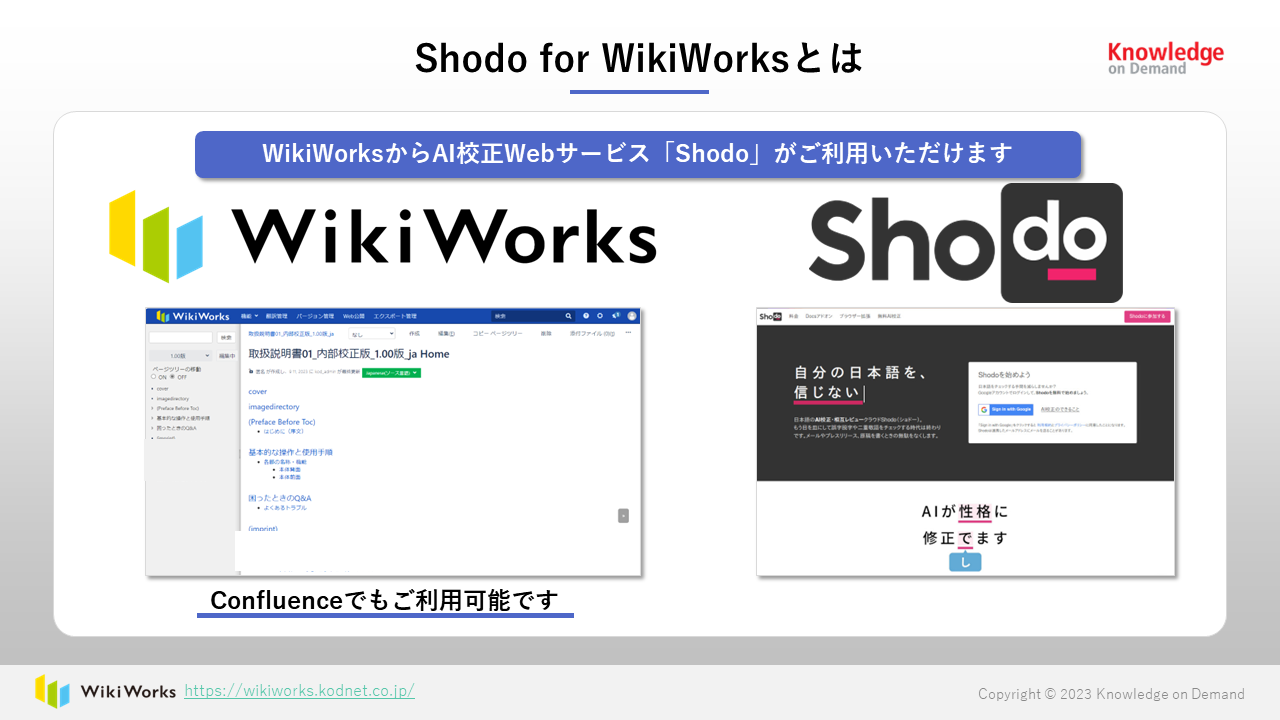Image resolution: width=1280 pixels, height=720 pixels.
Task: Open the wikiworks.kodnet.co.jp link
Action: (x=299, y=690)
